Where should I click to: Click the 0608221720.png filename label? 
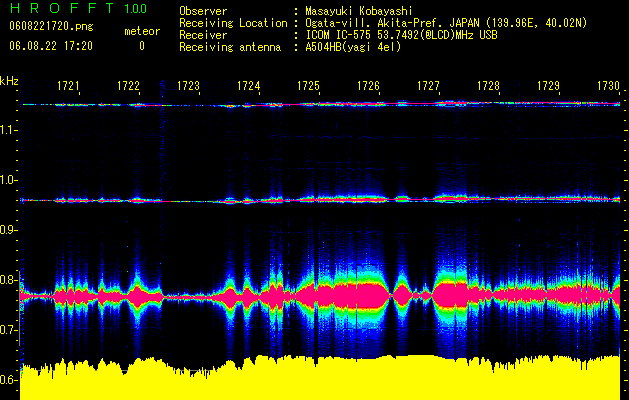51,27
